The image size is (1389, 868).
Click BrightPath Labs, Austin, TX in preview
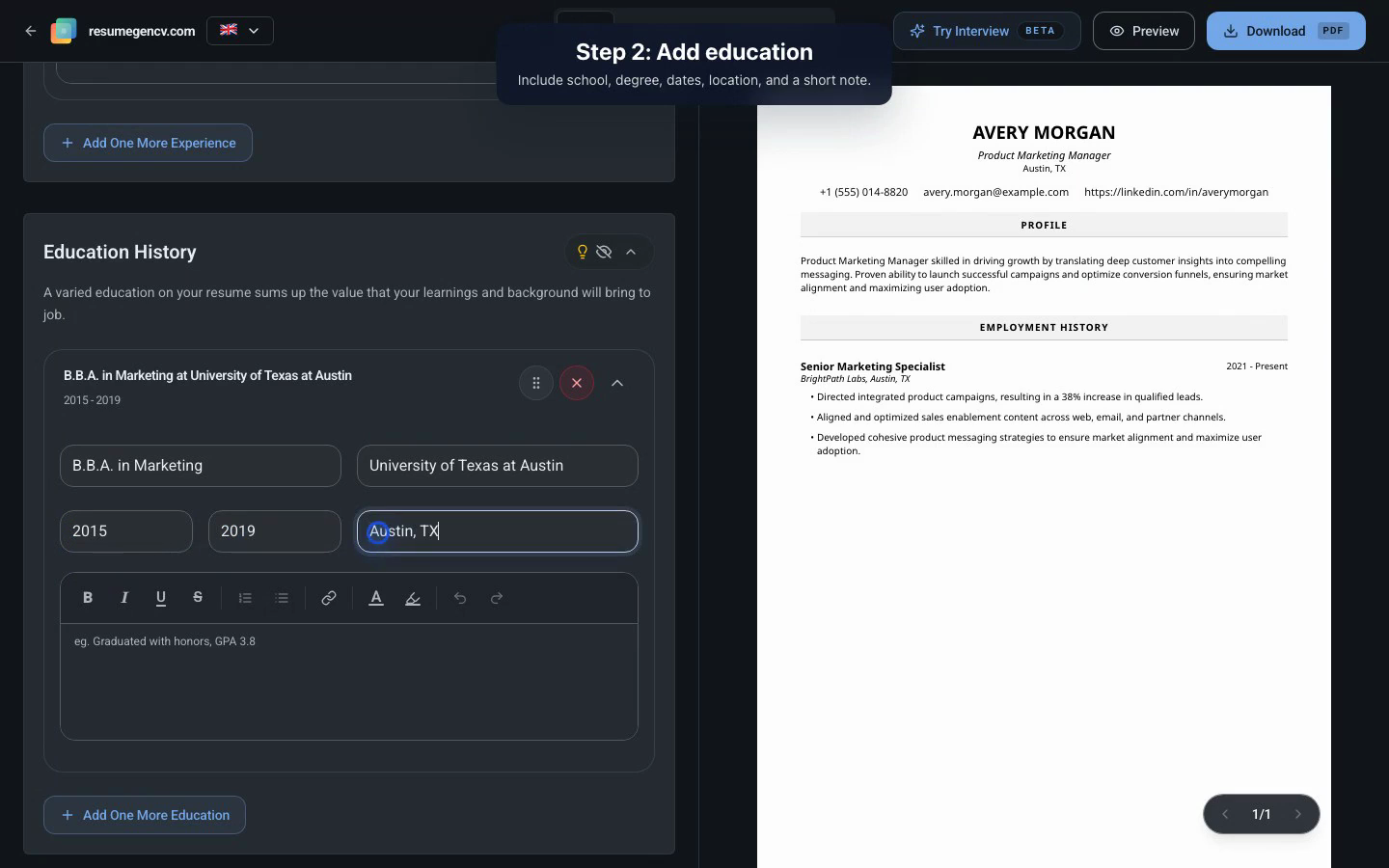pos(856,379)
